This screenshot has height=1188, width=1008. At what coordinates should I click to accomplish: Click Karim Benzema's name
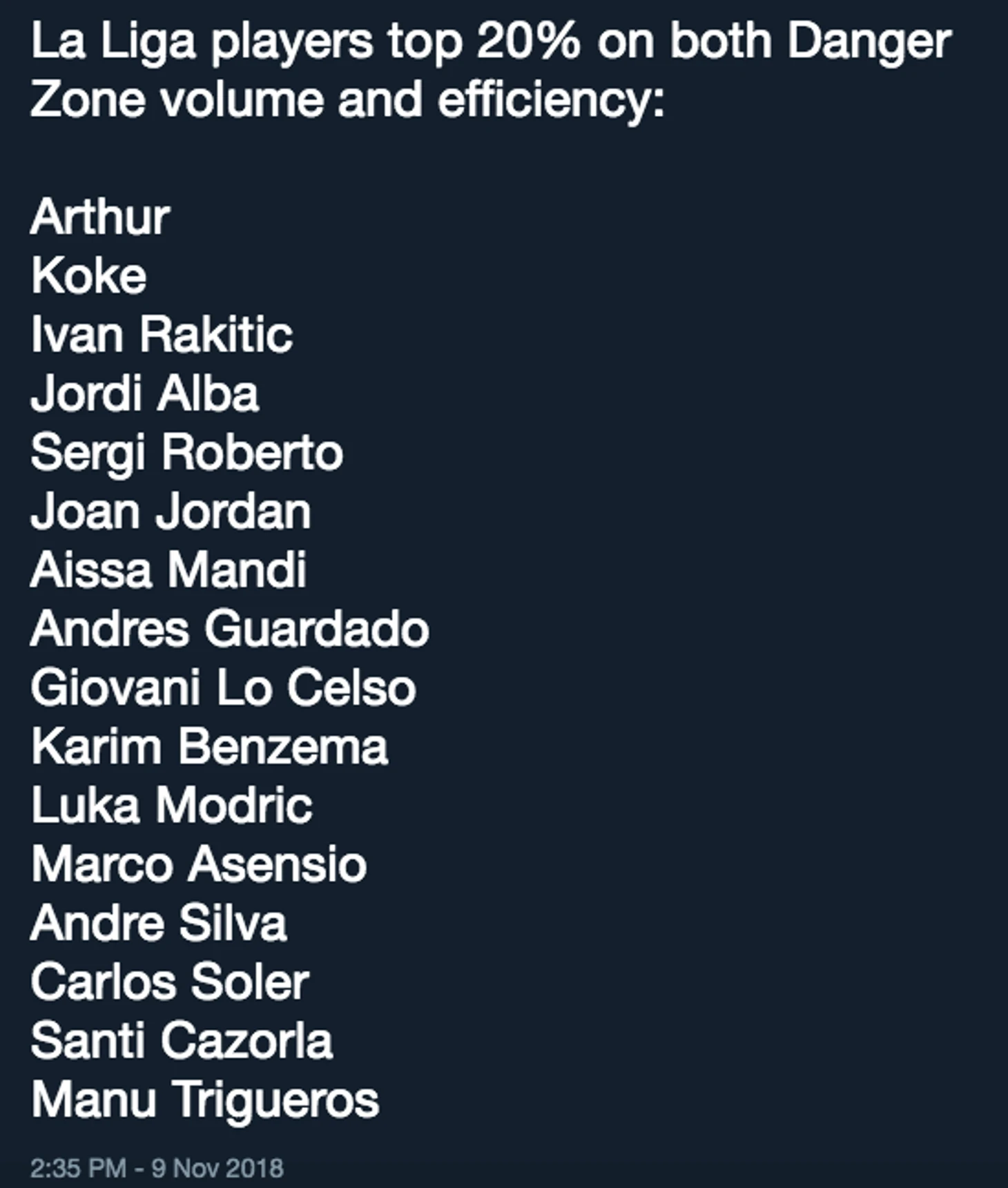pos(209,747)
